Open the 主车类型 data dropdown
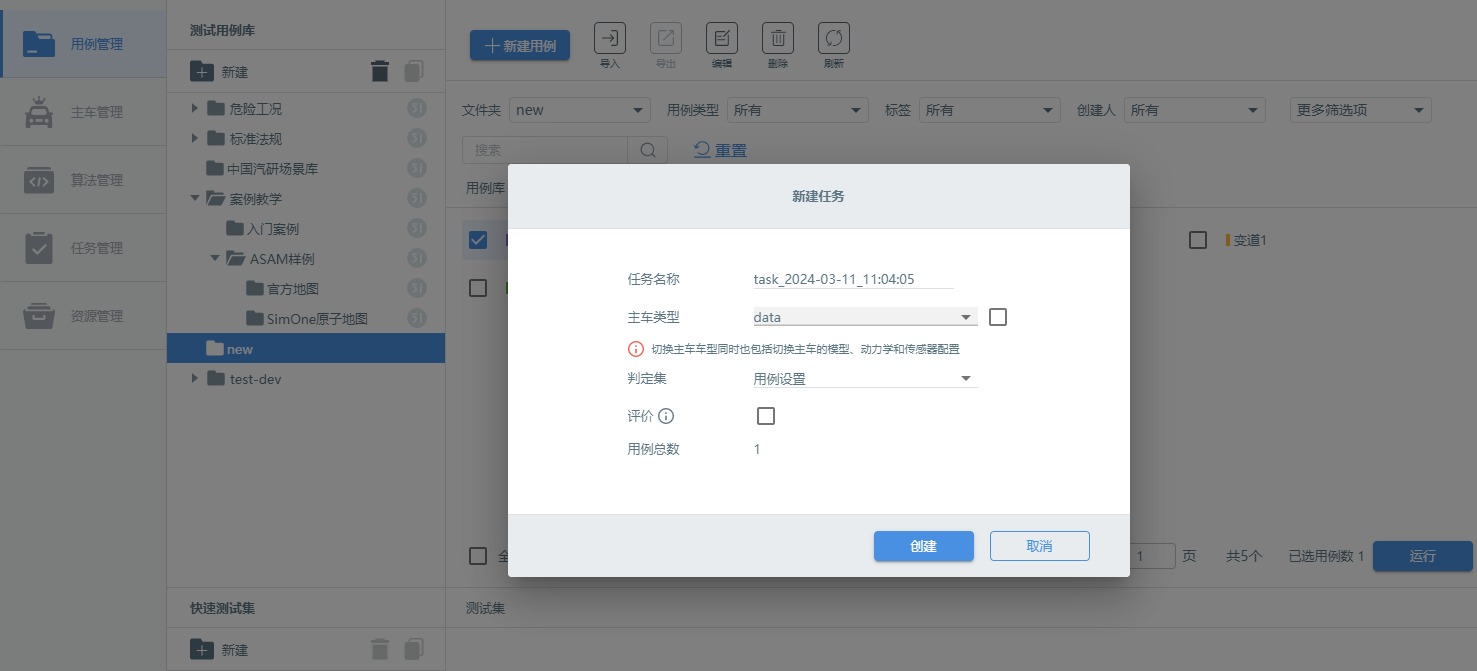 (x=865, y=317)
